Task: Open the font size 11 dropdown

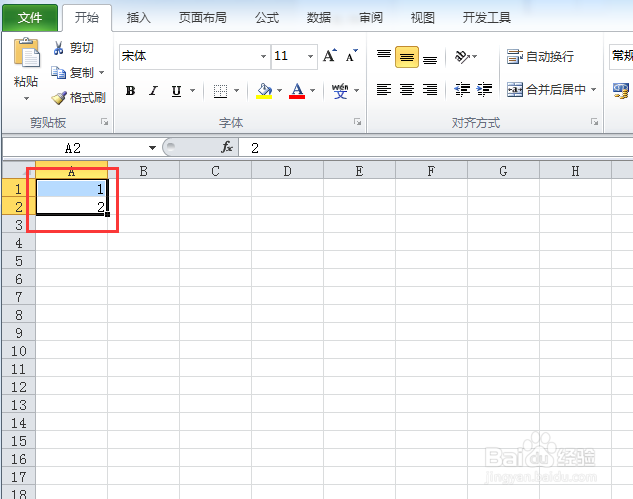Action: coord(310,56)
